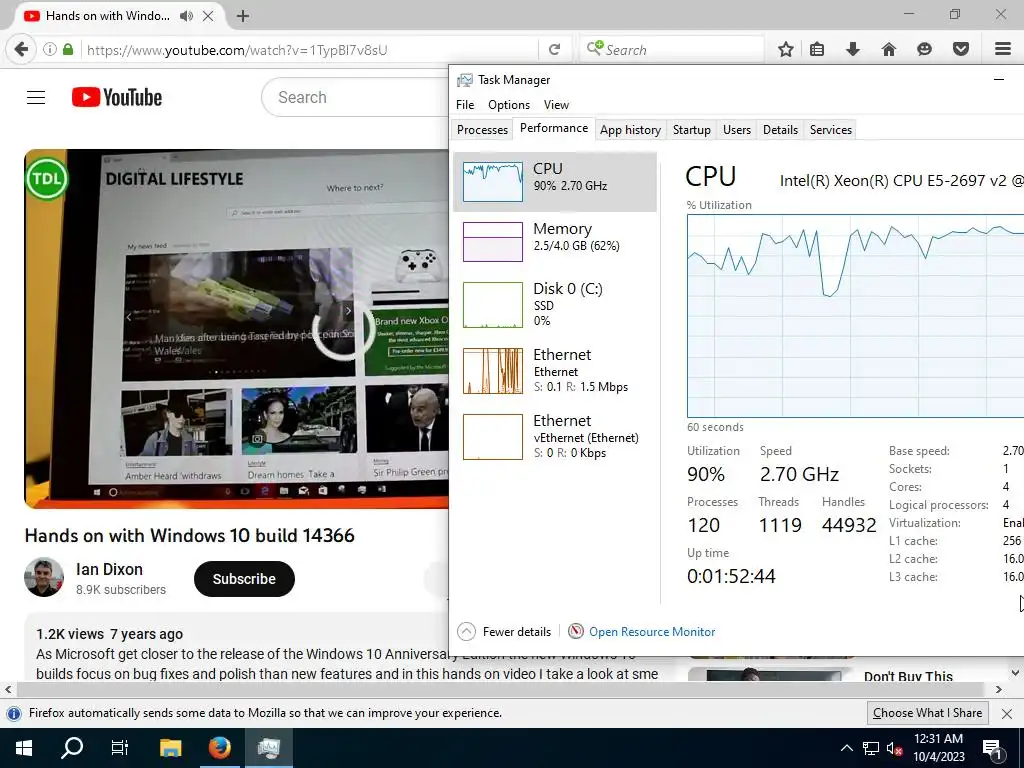Click the horizontal page scrollbar track

[500, 689]
